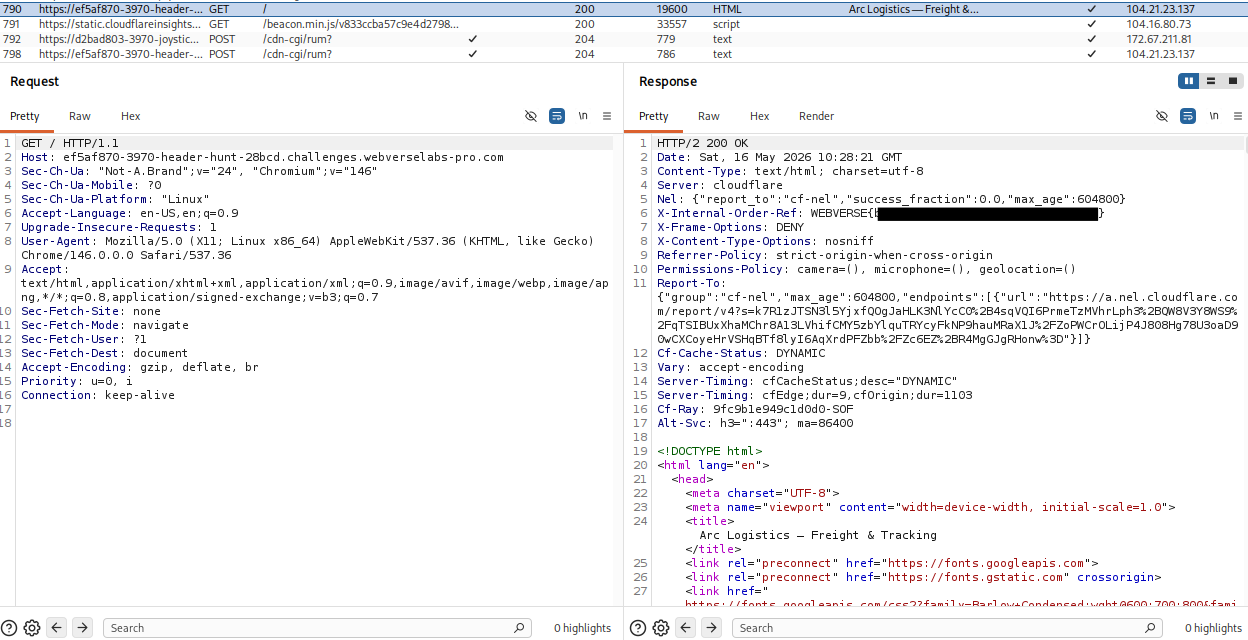Go to previous match in Request
This screenshot has height=640, width=1248.
[x=57, y=628]
